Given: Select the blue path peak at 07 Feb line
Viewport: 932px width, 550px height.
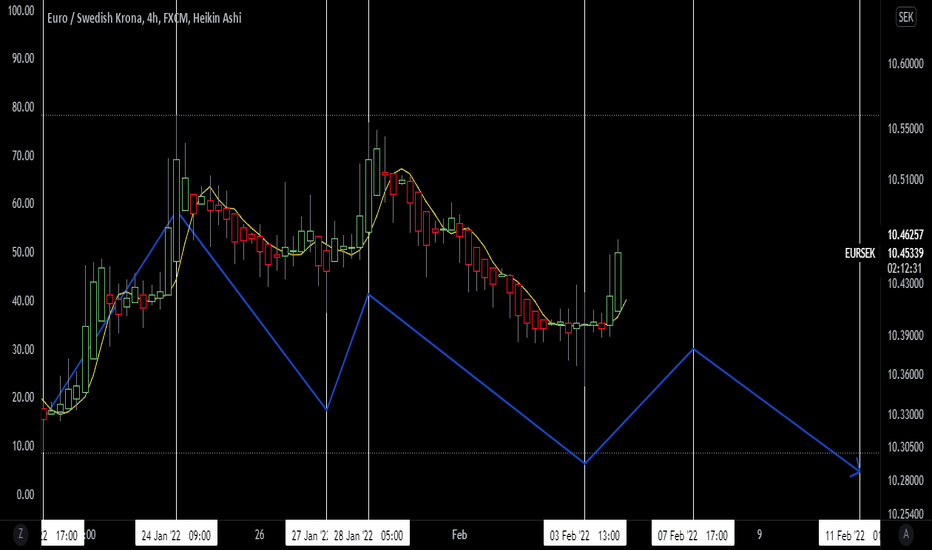Looking at the screenshot, I should pyautogui.click(x=693, y=349).
